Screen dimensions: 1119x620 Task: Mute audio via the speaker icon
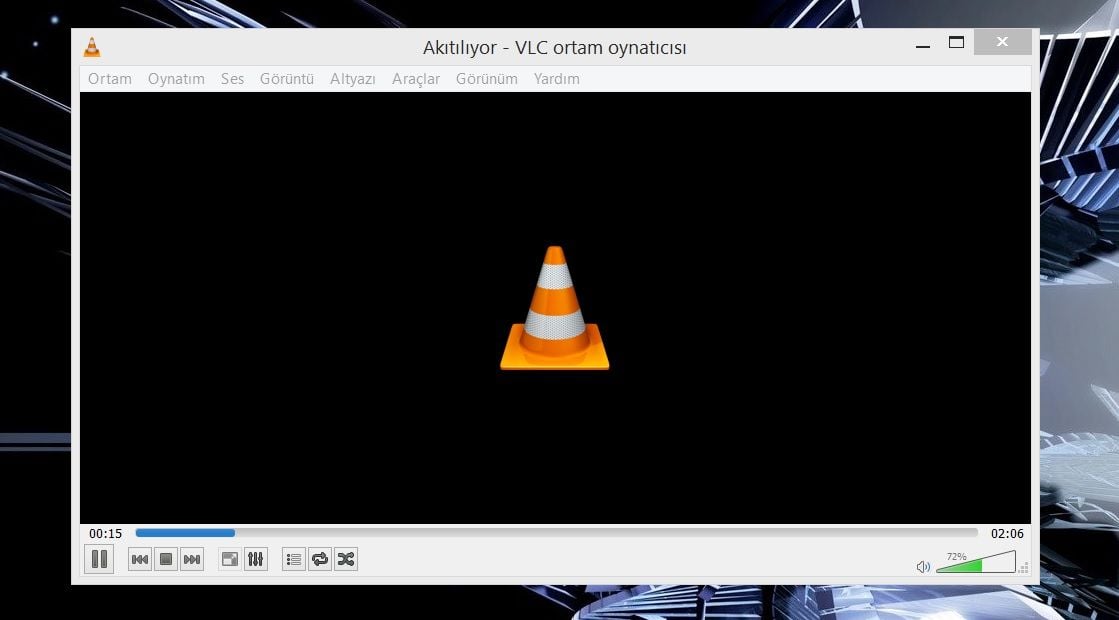coord(923,566)
